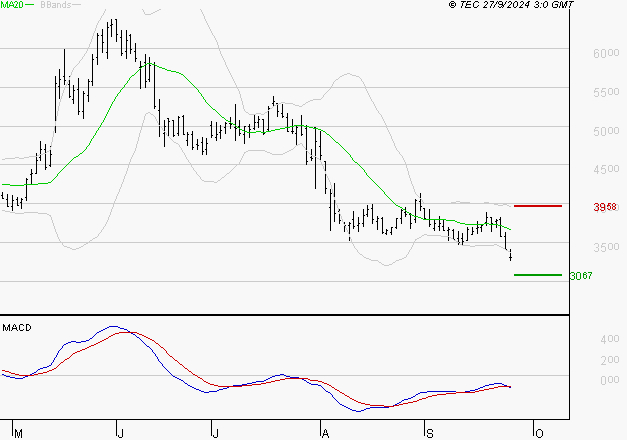Click the 4500 price axis label
The height and width of the screenshot is (440, 627).
(x=606, y=169)
